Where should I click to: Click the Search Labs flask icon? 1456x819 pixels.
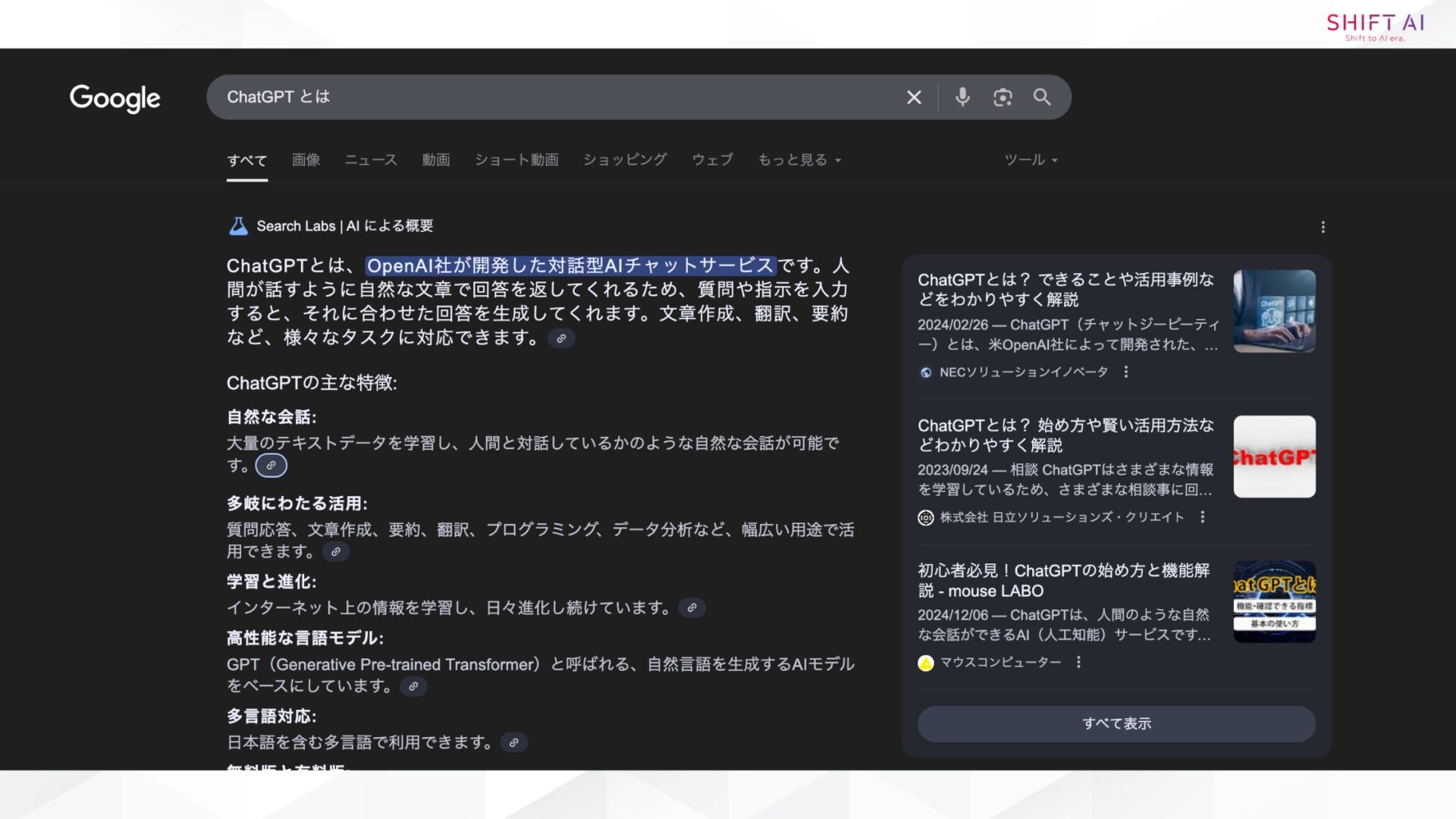click(237, 225)
